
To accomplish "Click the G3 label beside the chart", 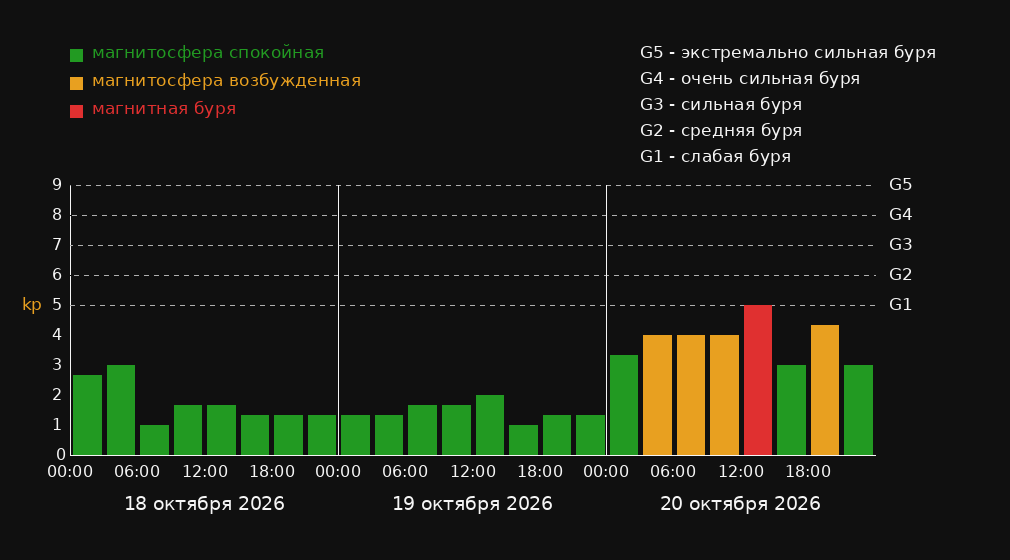I will click(900, 245).
